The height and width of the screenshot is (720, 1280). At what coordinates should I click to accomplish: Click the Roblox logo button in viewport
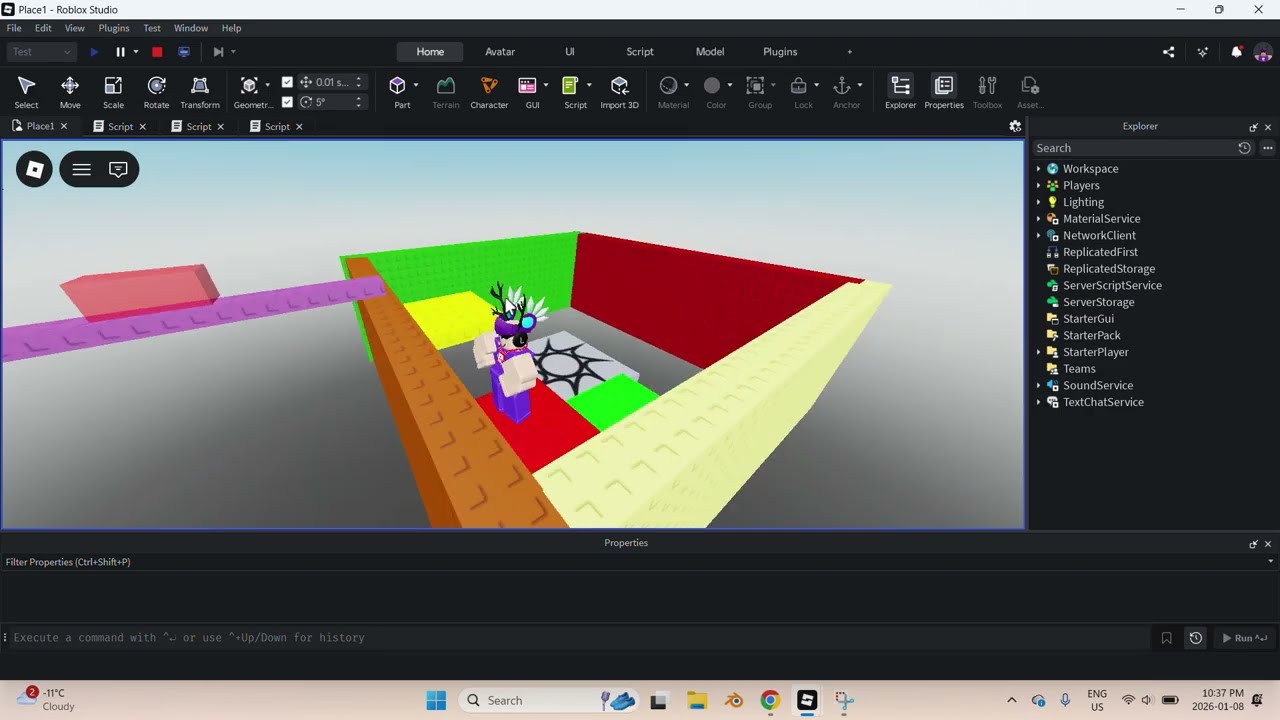tap(34, 169)
